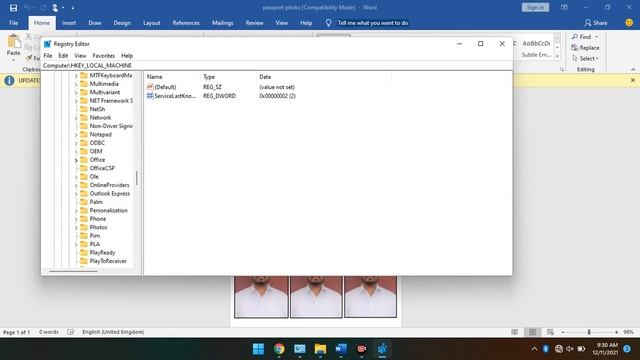Select the (Default) registry value
This screenshot has height=360, width=640.
[x=162, y=87]
